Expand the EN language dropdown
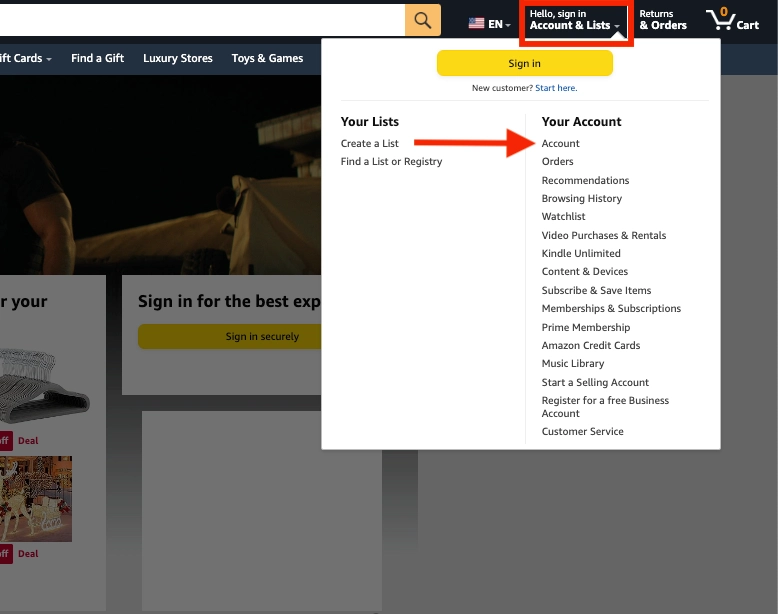The height and width of the screenshot is (614, 778). coord(499,24)
